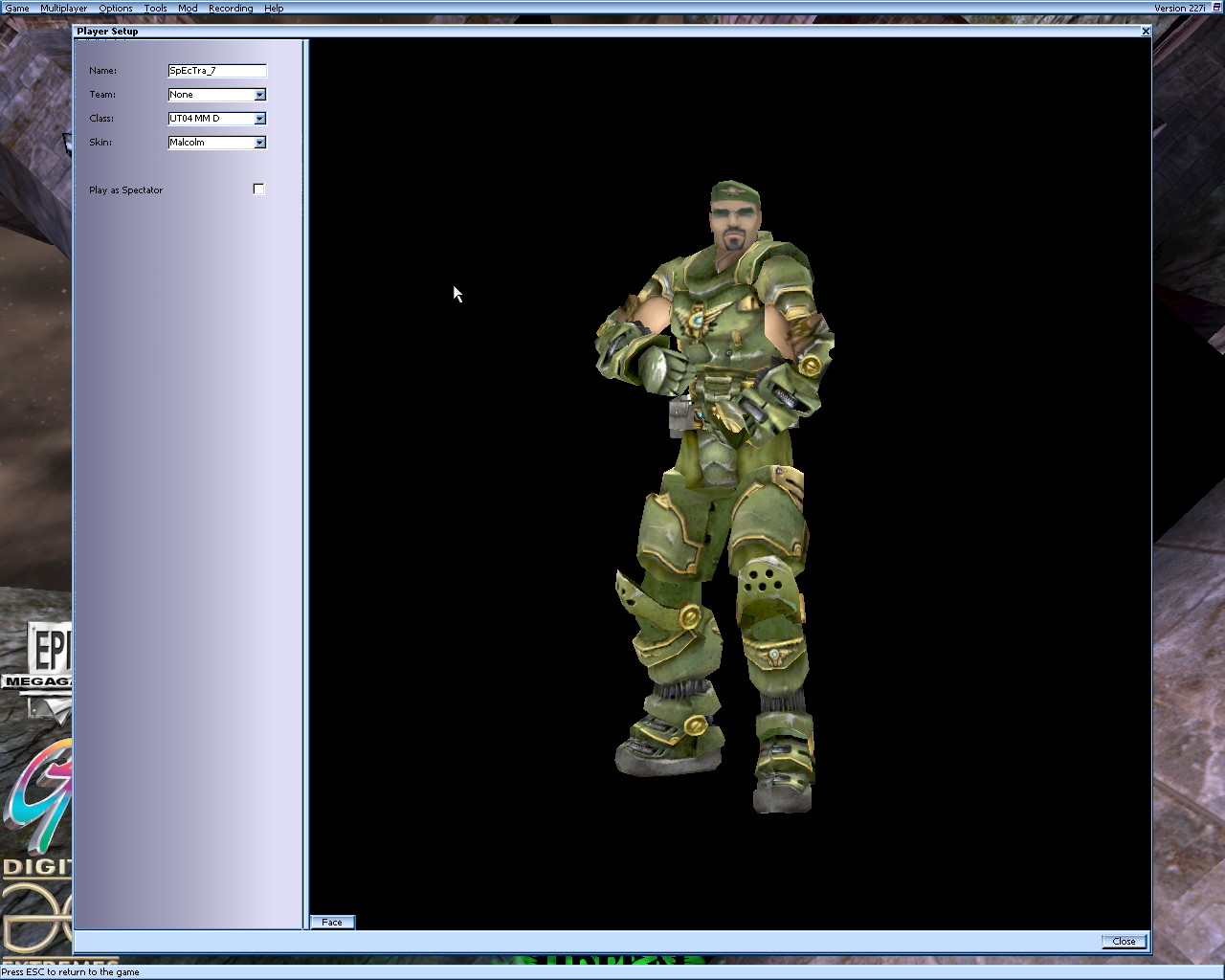Open the Mod menu
This screenshot has width=1225, height=980.
(188, 8)
